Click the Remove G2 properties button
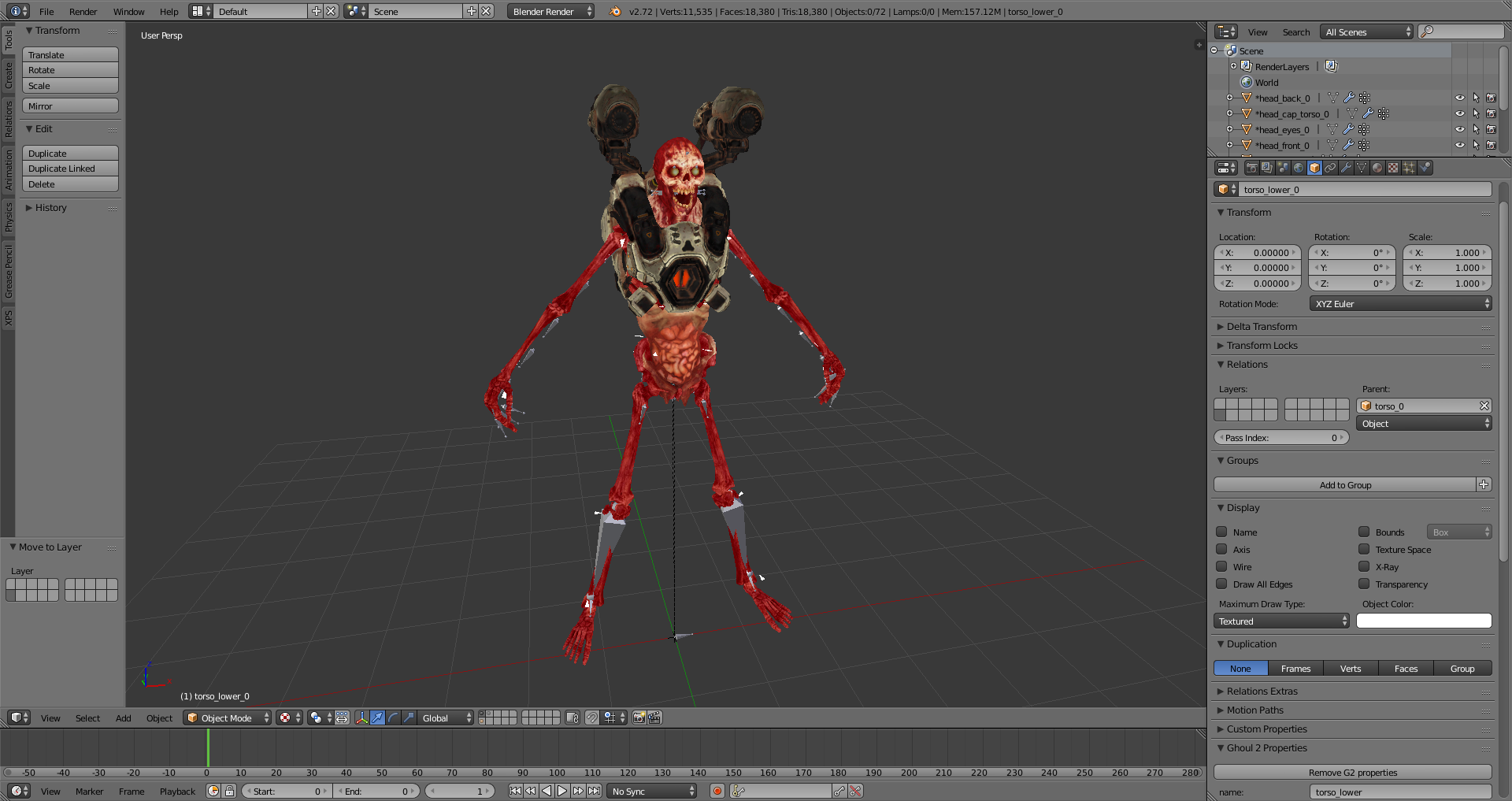This screenshot has height=801, width=1512. (x=1352, y=773)
